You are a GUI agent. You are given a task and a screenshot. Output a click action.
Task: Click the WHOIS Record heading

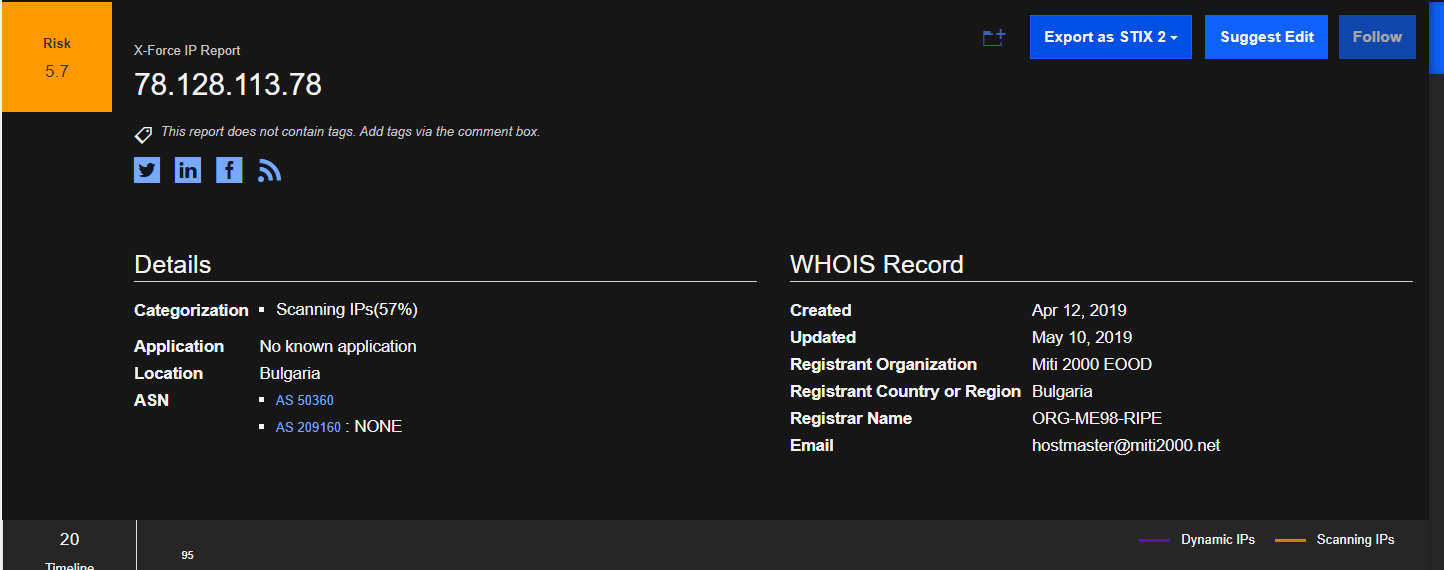pos(877,265)
